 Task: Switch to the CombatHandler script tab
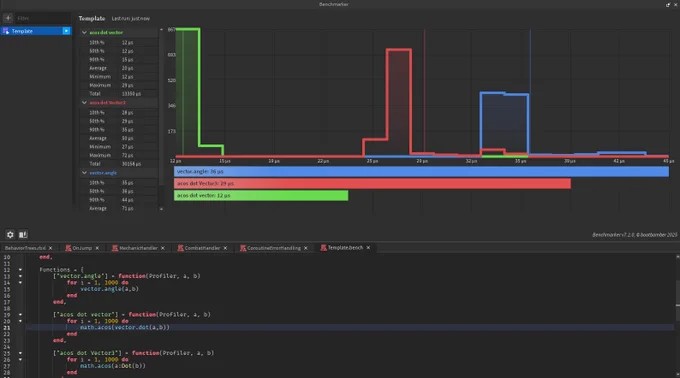[x=202, y=248]
